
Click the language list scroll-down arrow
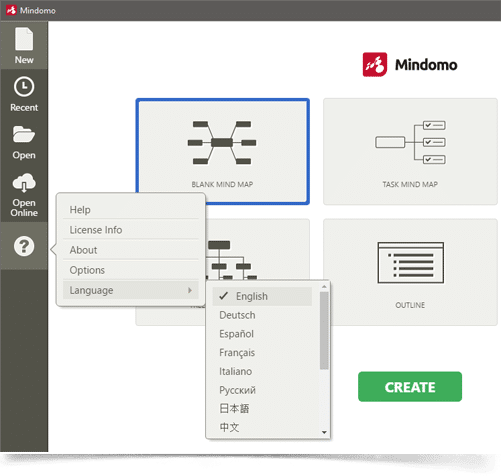(324, 432)
